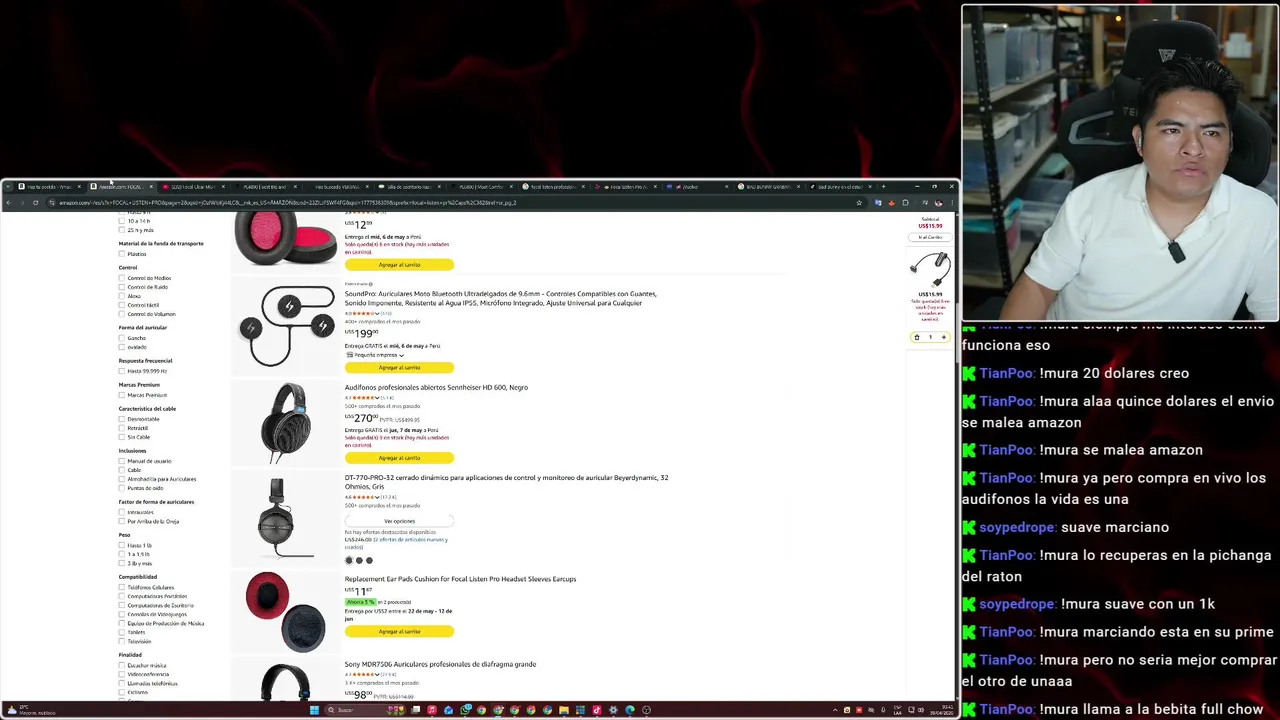The image size is (1280, 720).
Task: Open the taskbar volume icon
Action: coord(920,710)
